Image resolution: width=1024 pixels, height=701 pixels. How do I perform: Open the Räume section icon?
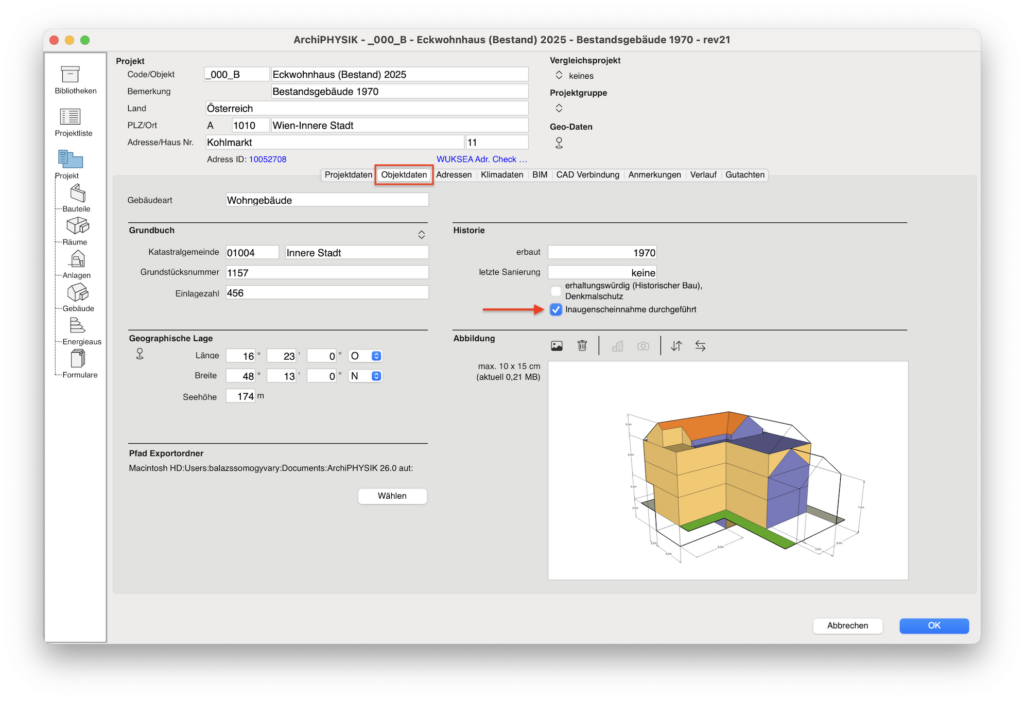78,226
